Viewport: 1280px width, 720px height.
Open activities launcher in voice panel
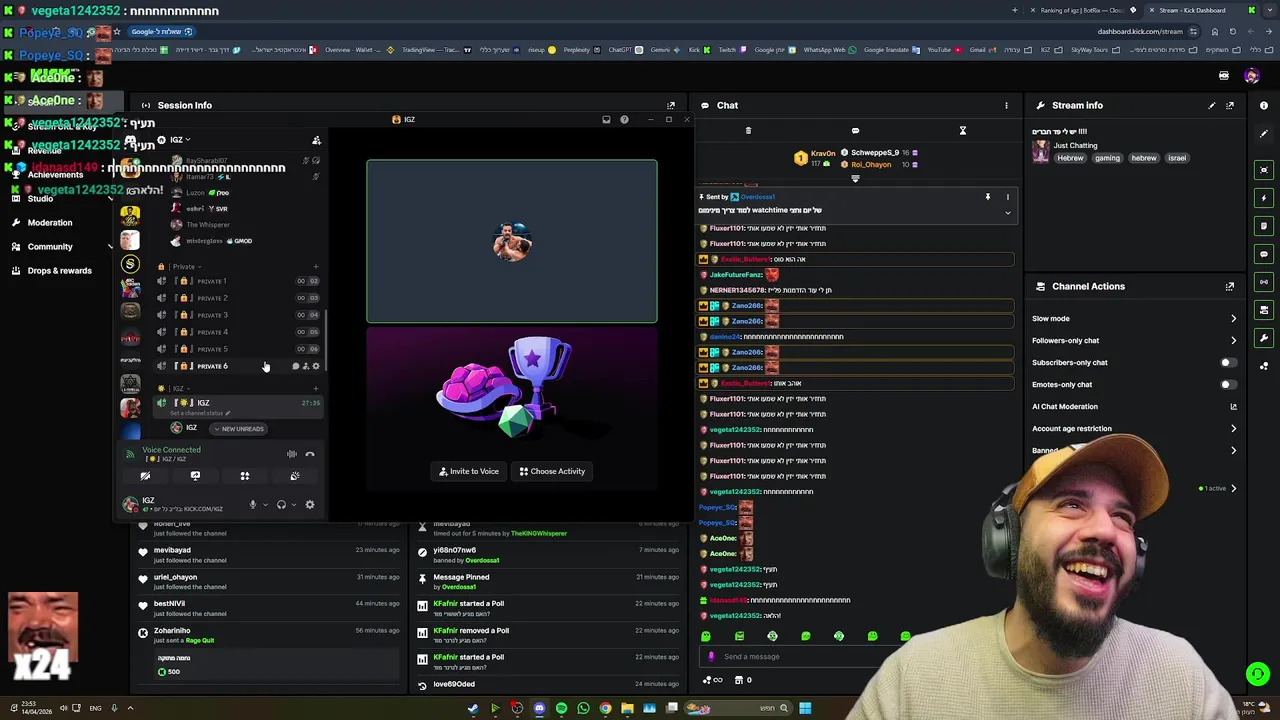[245, 476]
